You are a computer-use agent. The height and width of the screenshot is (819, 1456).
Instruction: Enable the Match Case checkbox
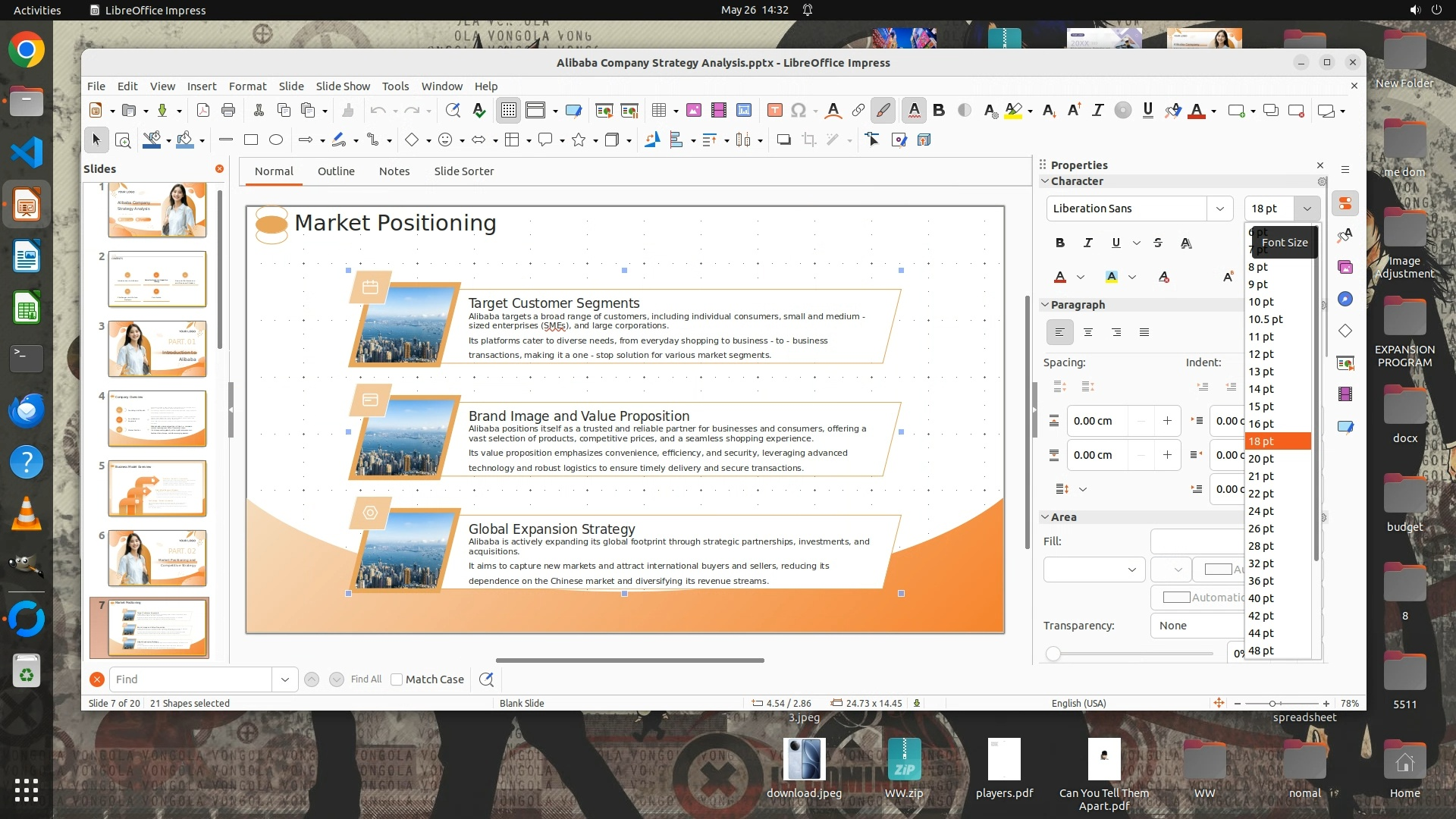(x=397, y=679)
